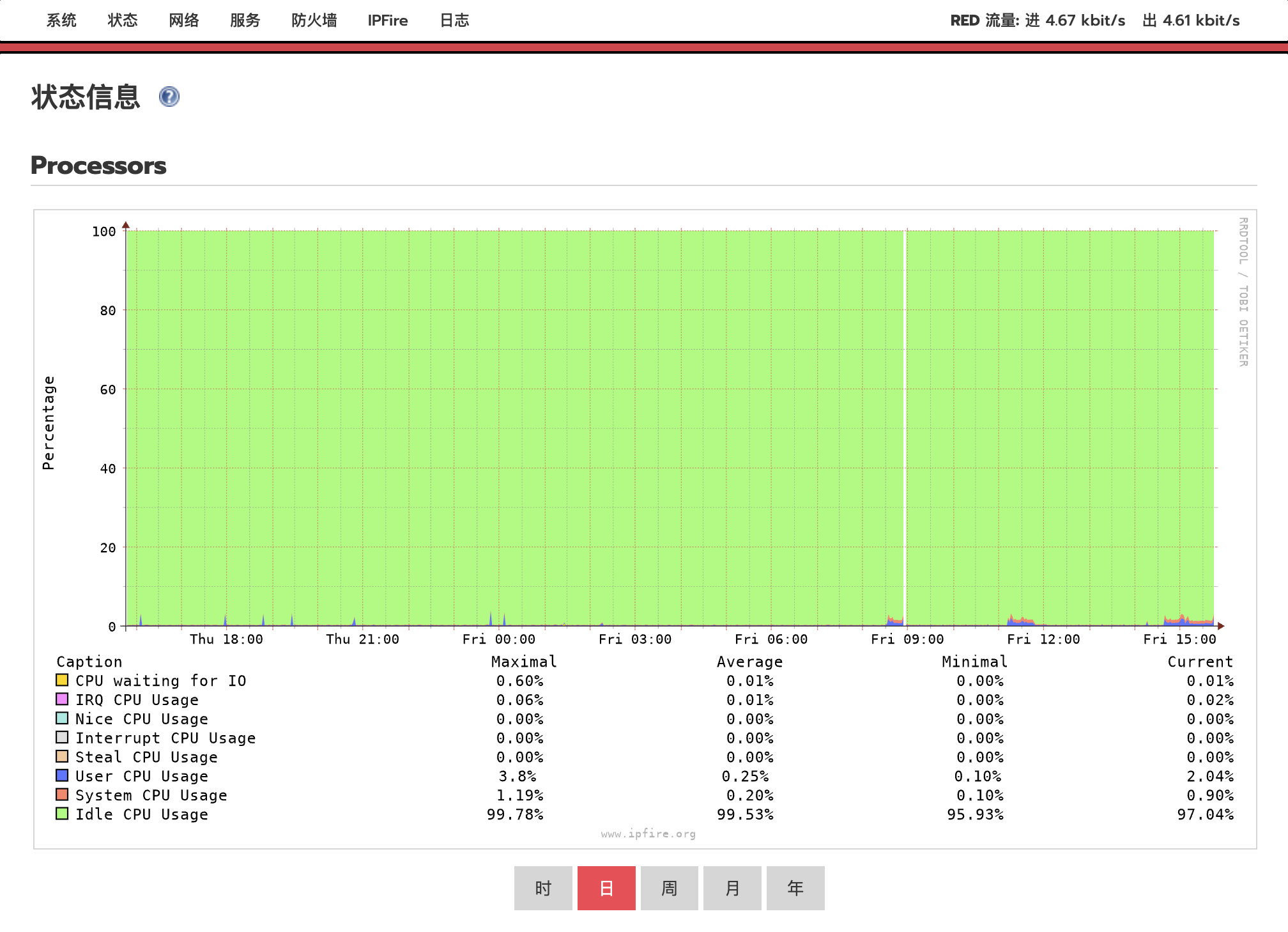Viewport: 1288px width, 932px height.
Task: Click the red System CPU Usage swatch
Action: pyautogui.click(x=62, y=795)
